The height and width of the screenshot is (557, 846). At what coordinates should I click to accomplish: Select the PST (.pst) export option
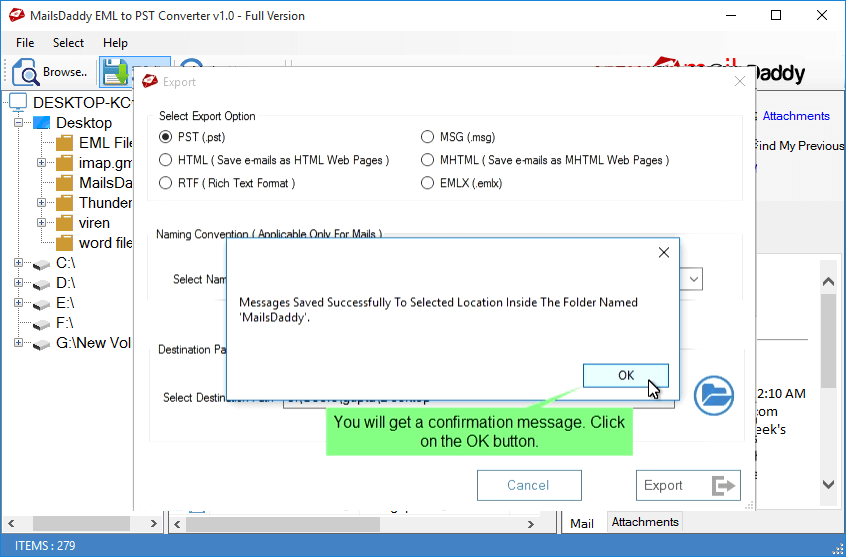[192, 137]
